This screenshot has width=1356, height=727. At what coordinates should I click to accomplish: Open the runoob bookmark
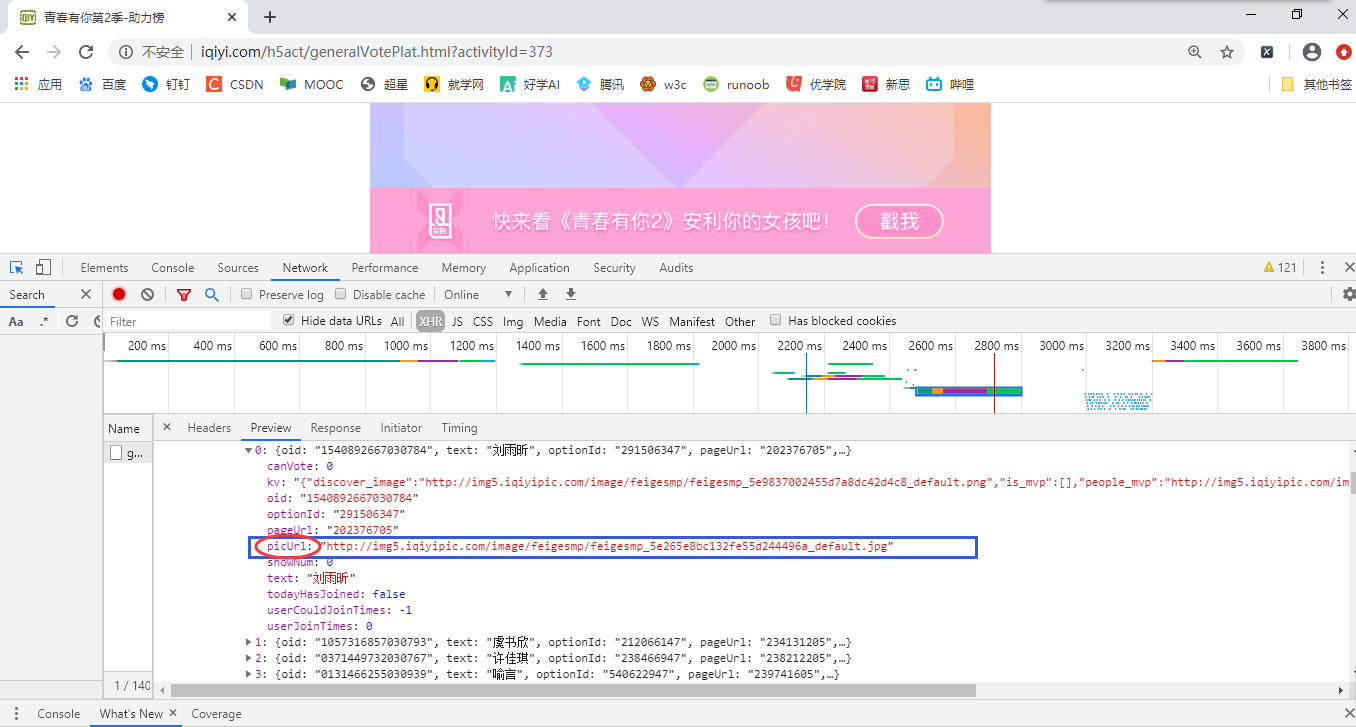tap(736, 84)
